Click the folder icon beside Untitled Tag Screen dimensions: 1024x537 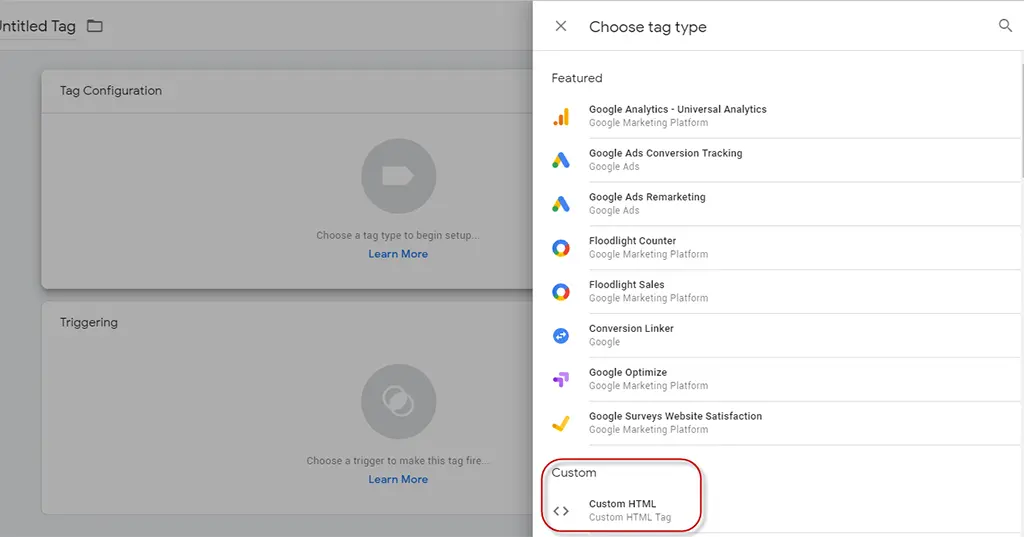click(95, 26)
